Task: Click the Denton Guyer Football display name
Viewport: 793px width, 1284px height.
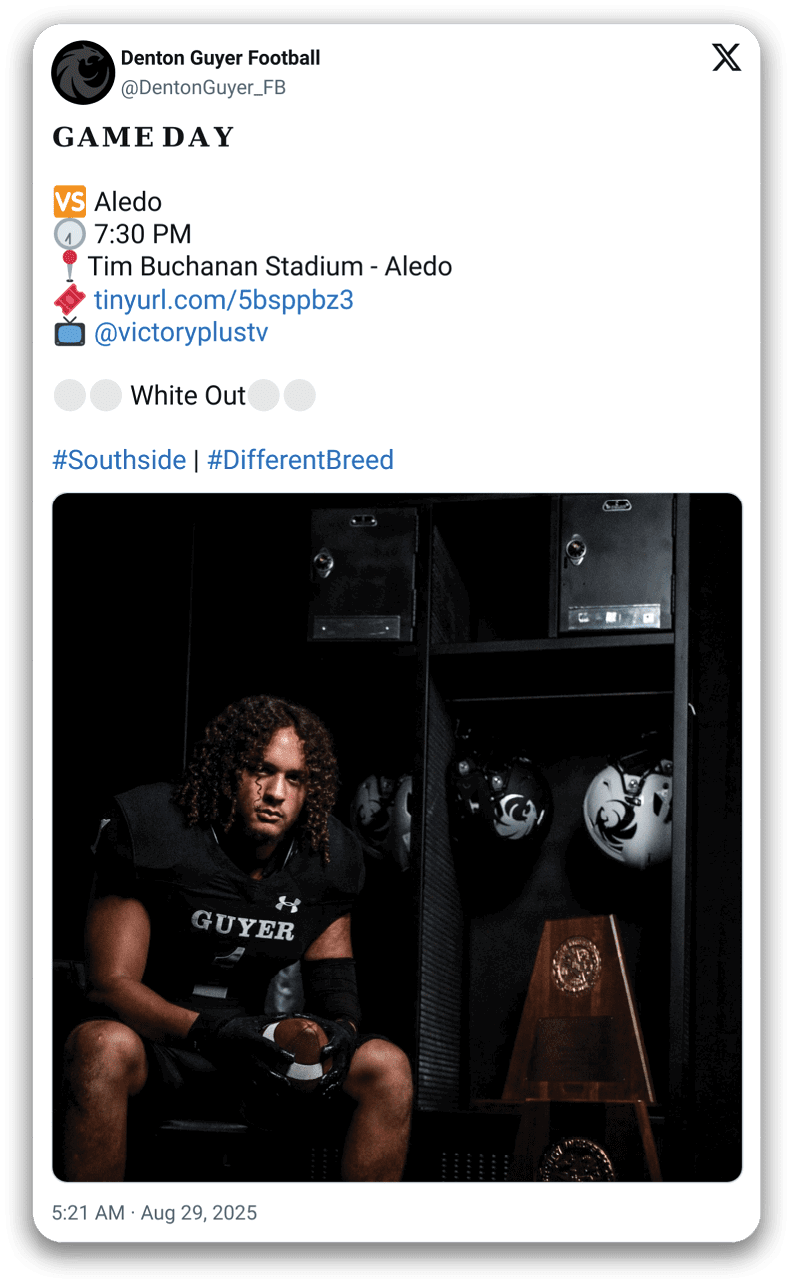Action: pyautogui.click(x=220, y=58)
